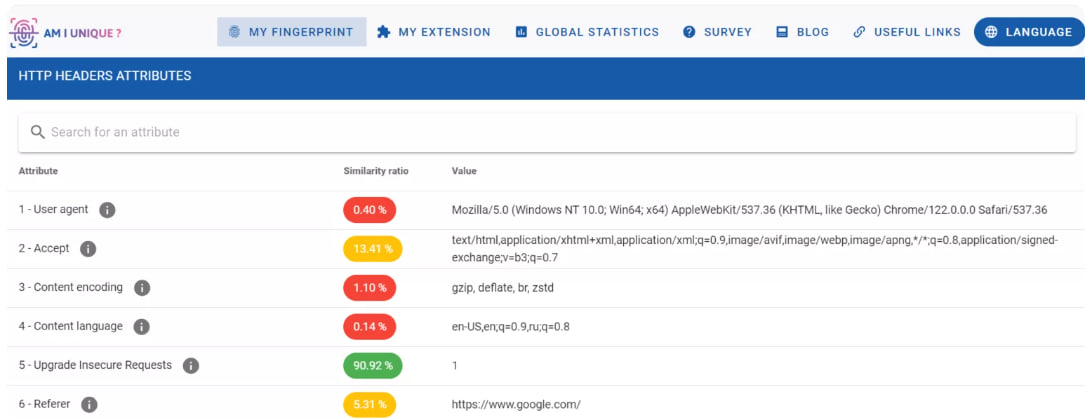This screenshot has height=419, width=1091.
Task: Click info icon for Upgrade Insecure Requests
Action: click(x=191, y=366)
